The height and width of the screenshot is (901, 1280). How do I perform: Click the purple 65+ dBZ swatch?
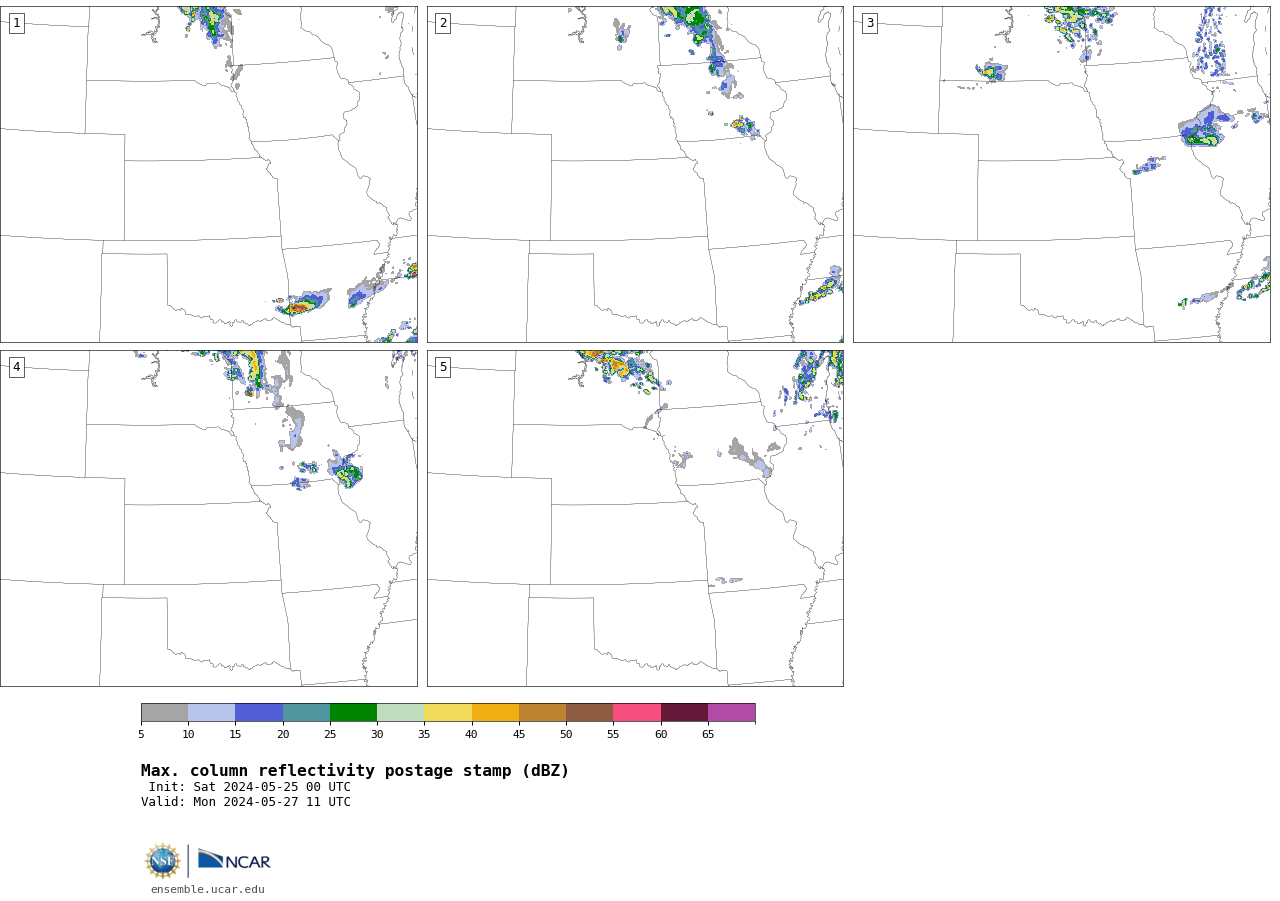point(731,712)
